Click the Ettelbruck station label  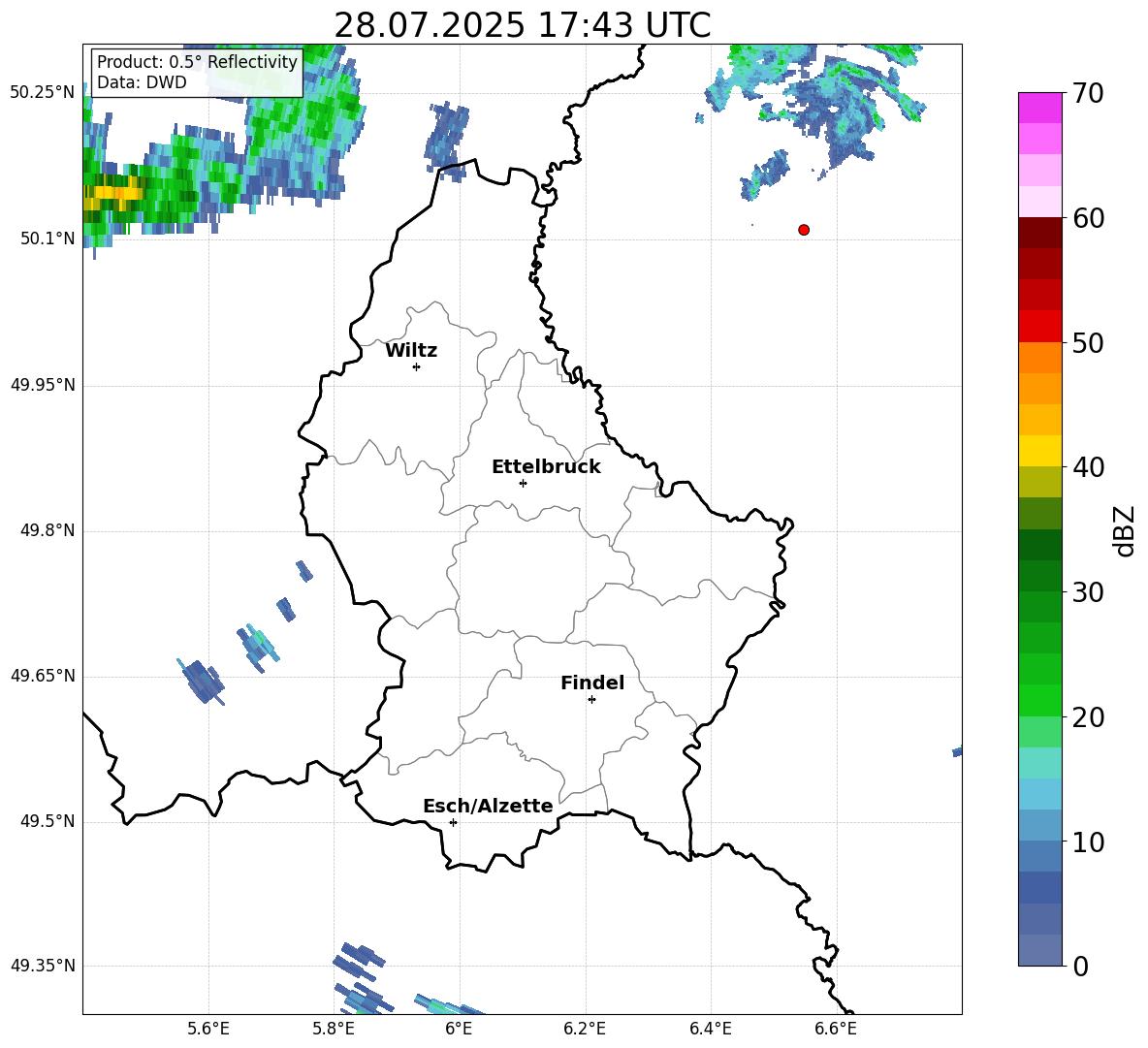546,467
